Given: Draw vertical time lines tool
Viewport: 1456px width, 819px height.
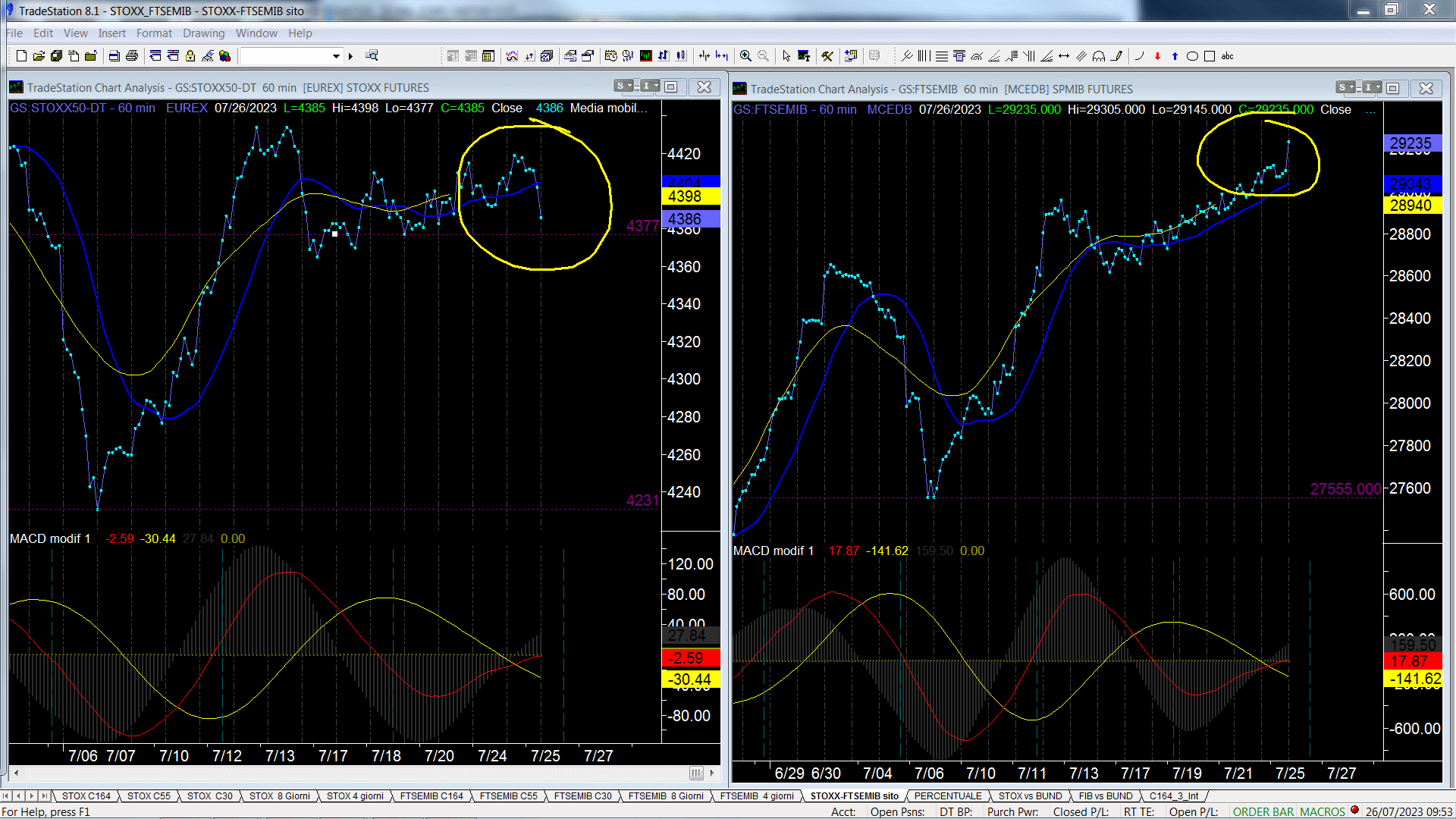Looking at the screenshot, I should coord(924,56).
